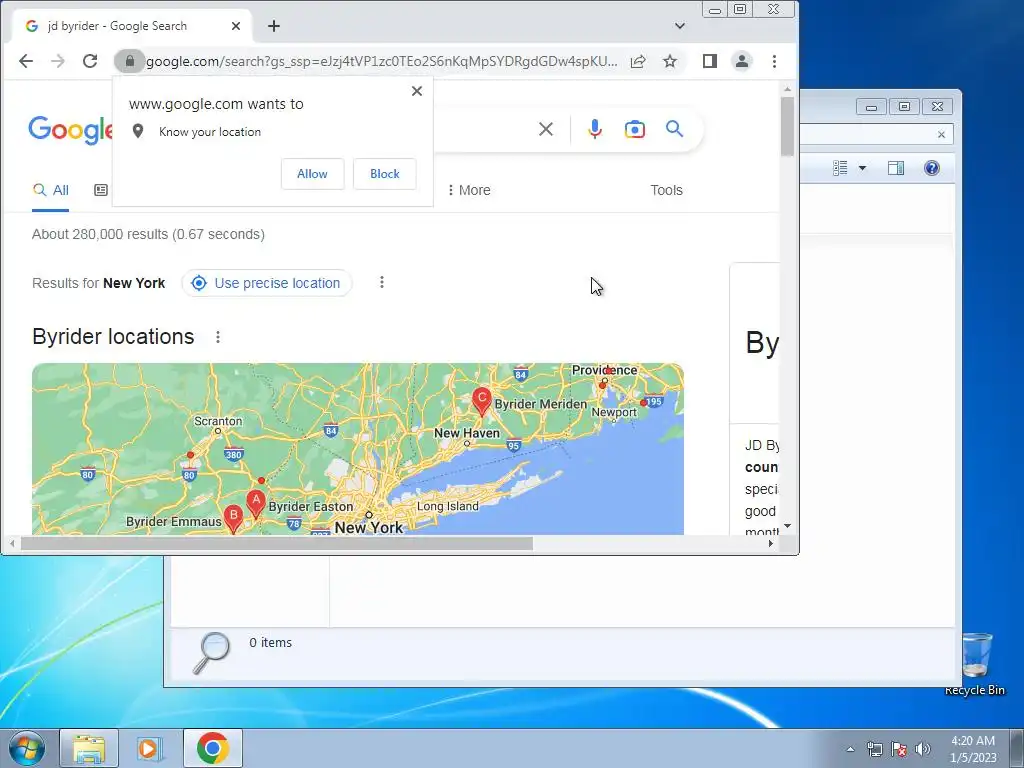Click Use precise location chip

tap(266, 283)
